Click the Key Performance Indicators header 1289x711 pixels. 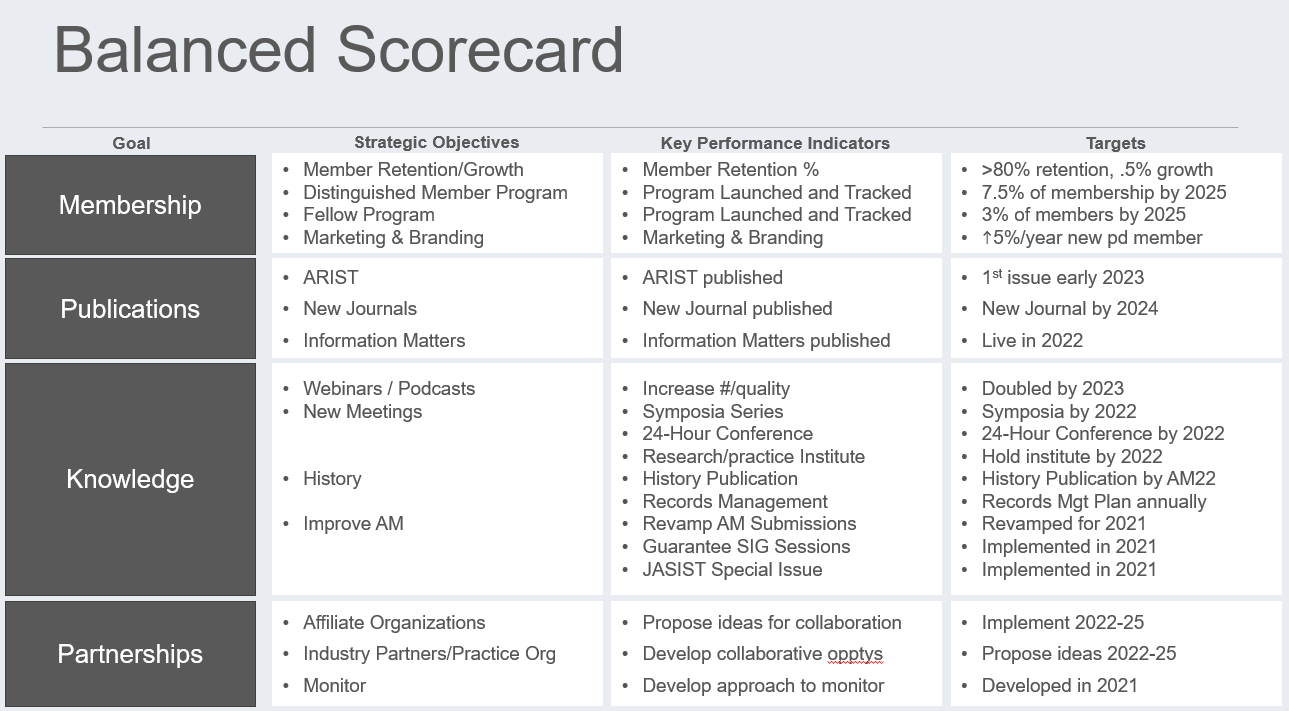click(x=775, y=143)
